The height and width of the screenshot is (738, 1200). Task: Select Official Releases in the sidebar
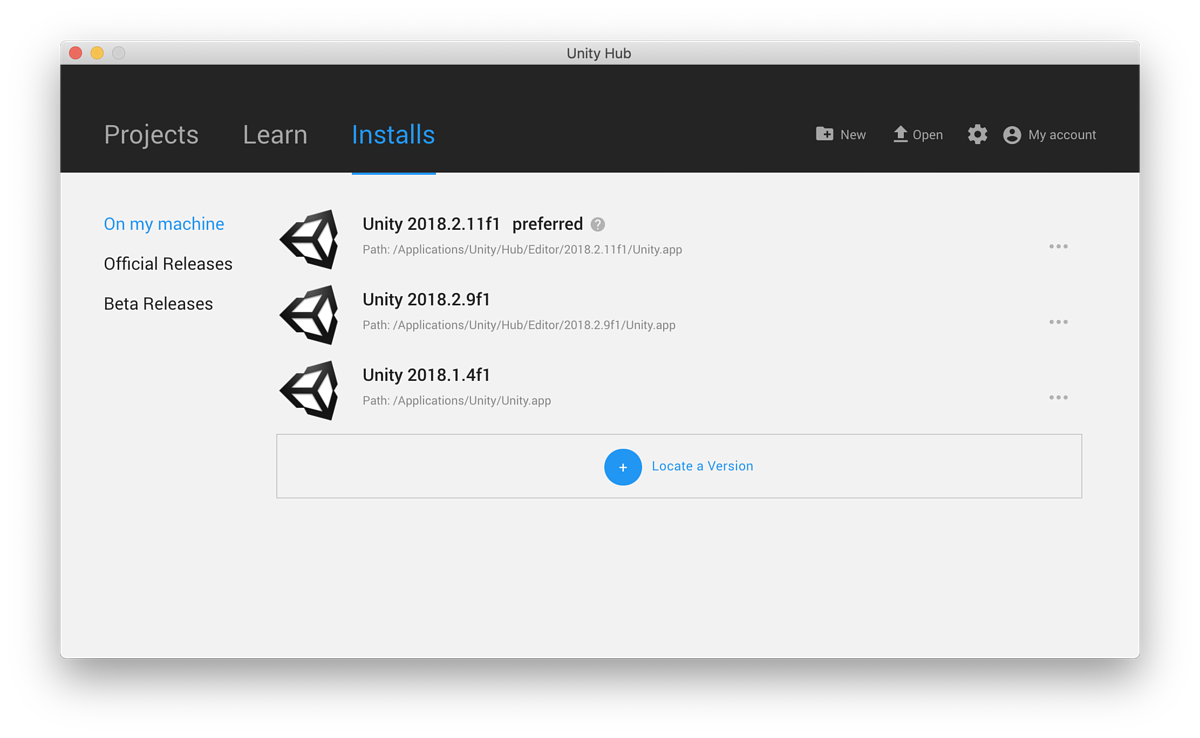168,263
